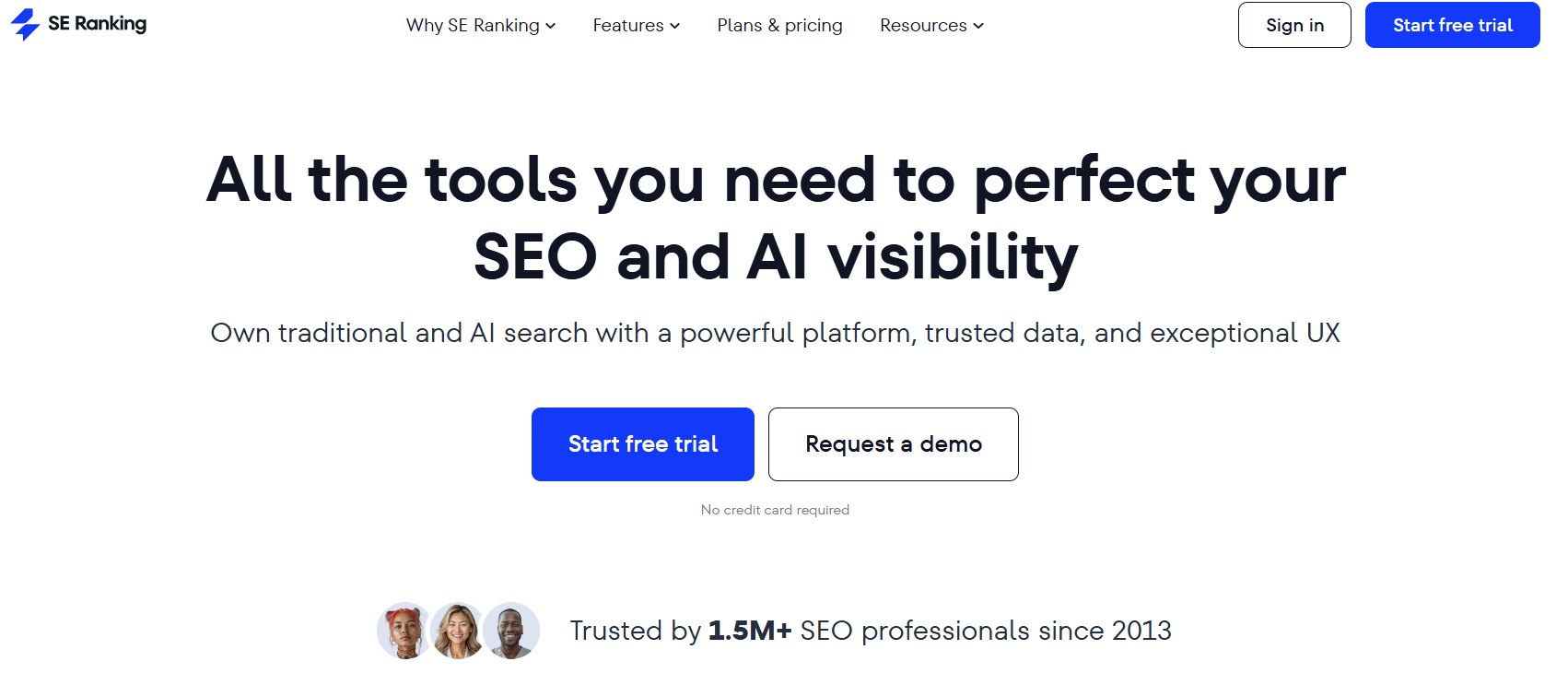Click the SE Ranking lightning bolt logo
Screen dimensions: 1568x685
(x=23, y=25)
